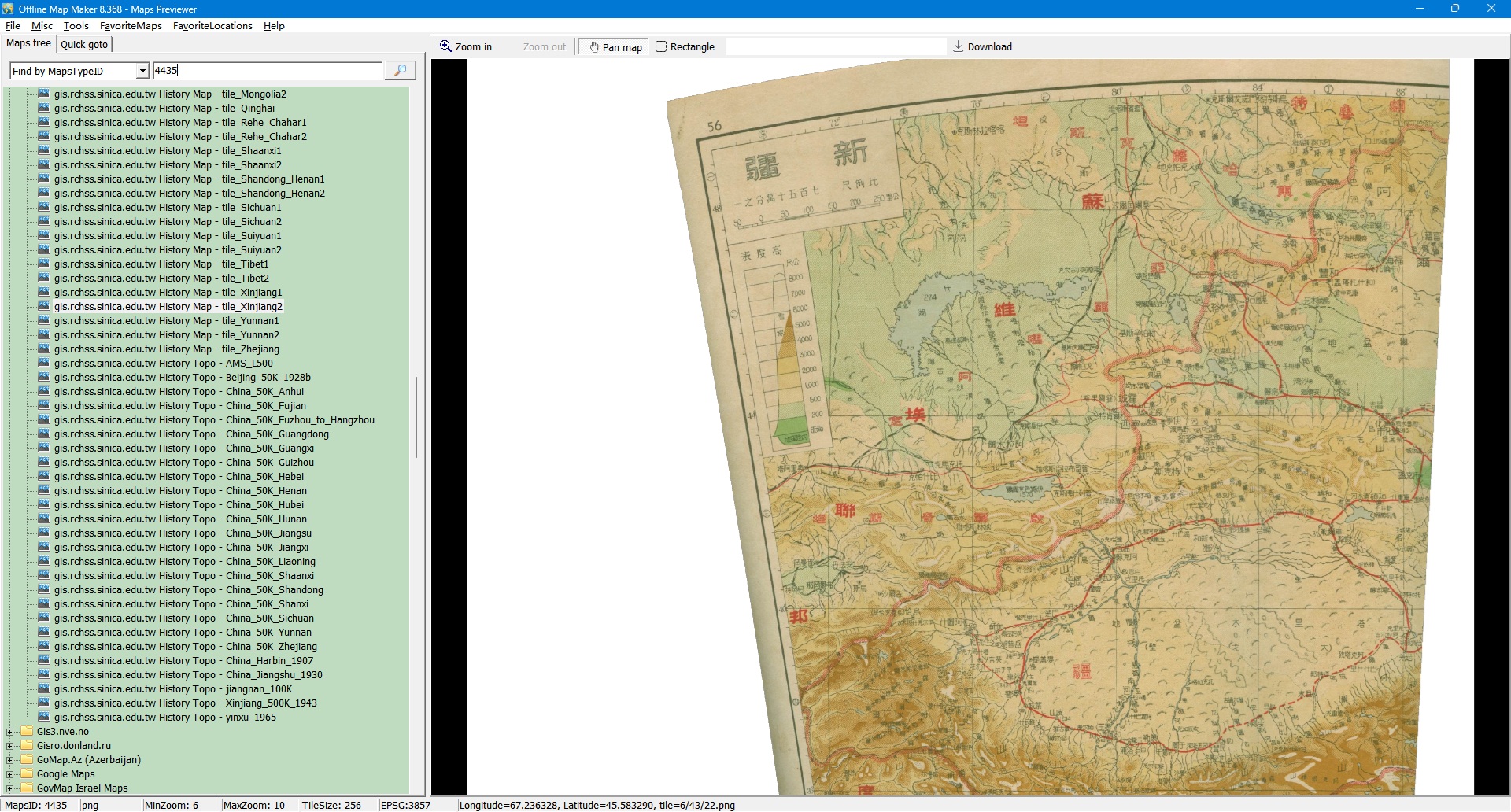Switch to the Quick goto tab

(x=84, y=45)
